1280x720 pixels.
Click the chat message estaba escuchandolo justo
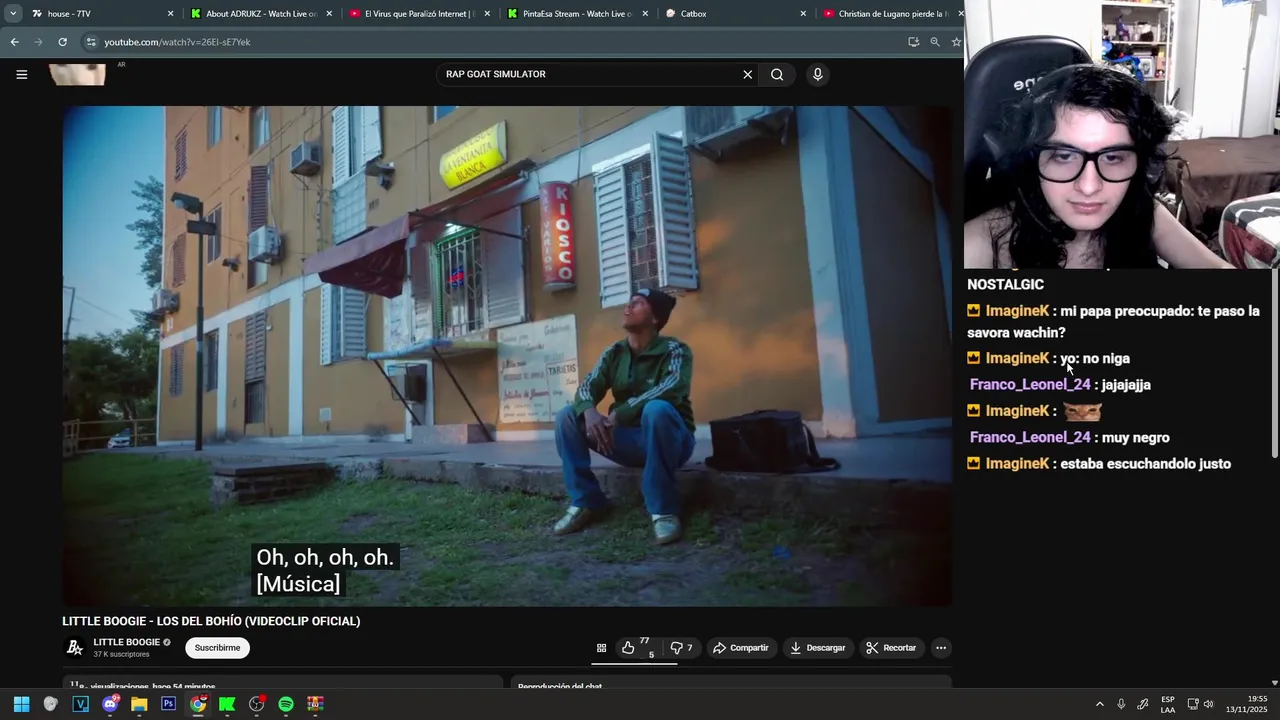tap(1145, 464)
